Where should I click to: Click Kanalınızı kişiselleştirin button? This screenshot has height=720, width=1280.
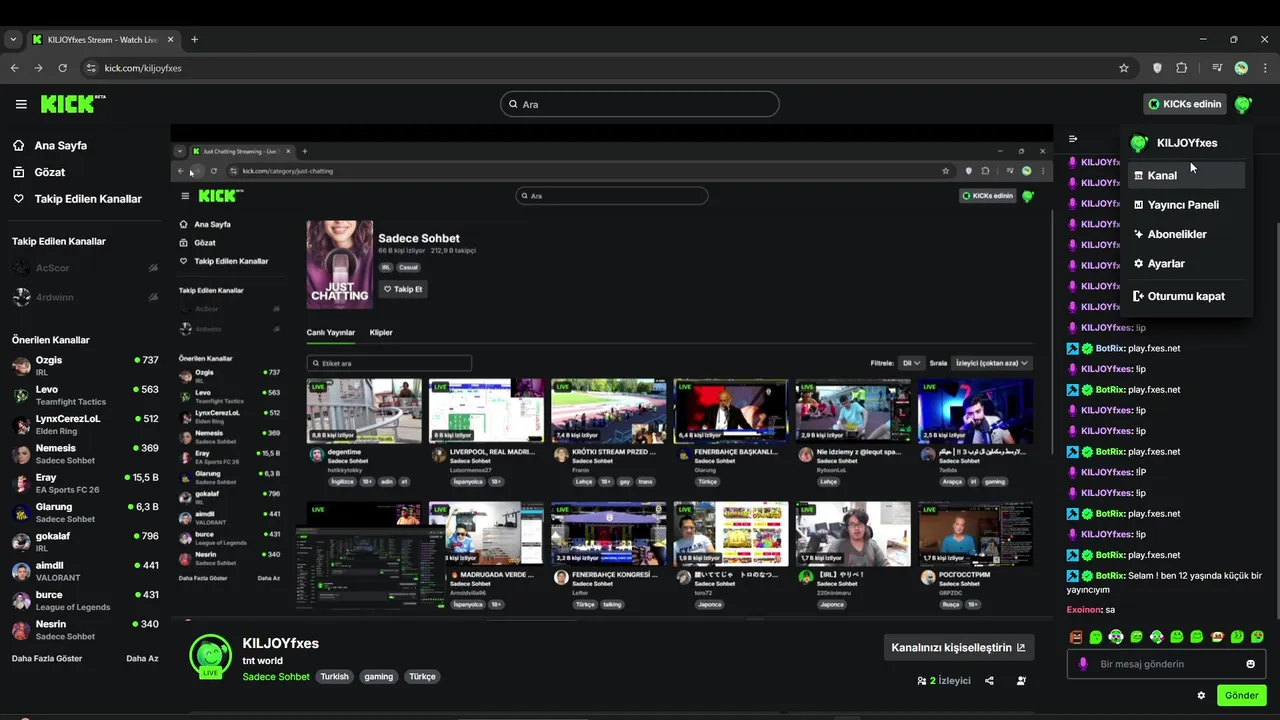(958, 648)
